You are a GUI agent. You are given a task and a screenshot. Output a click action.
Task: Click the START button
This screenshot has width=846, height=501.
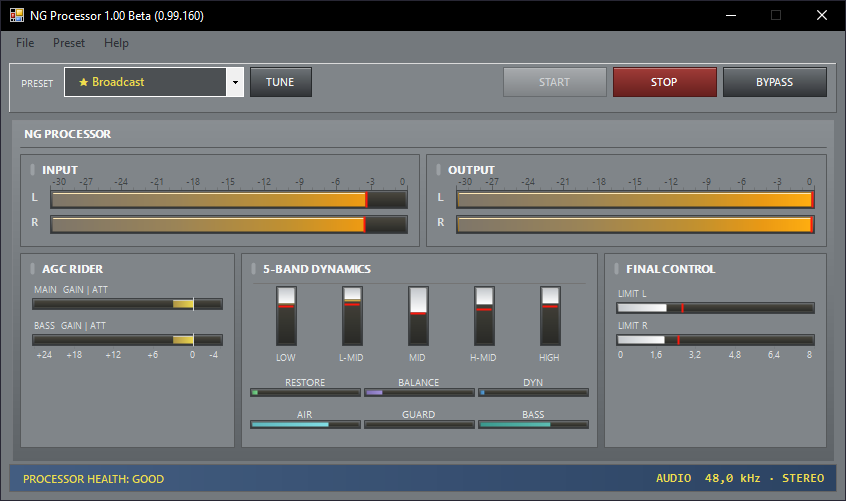point(555,82)
